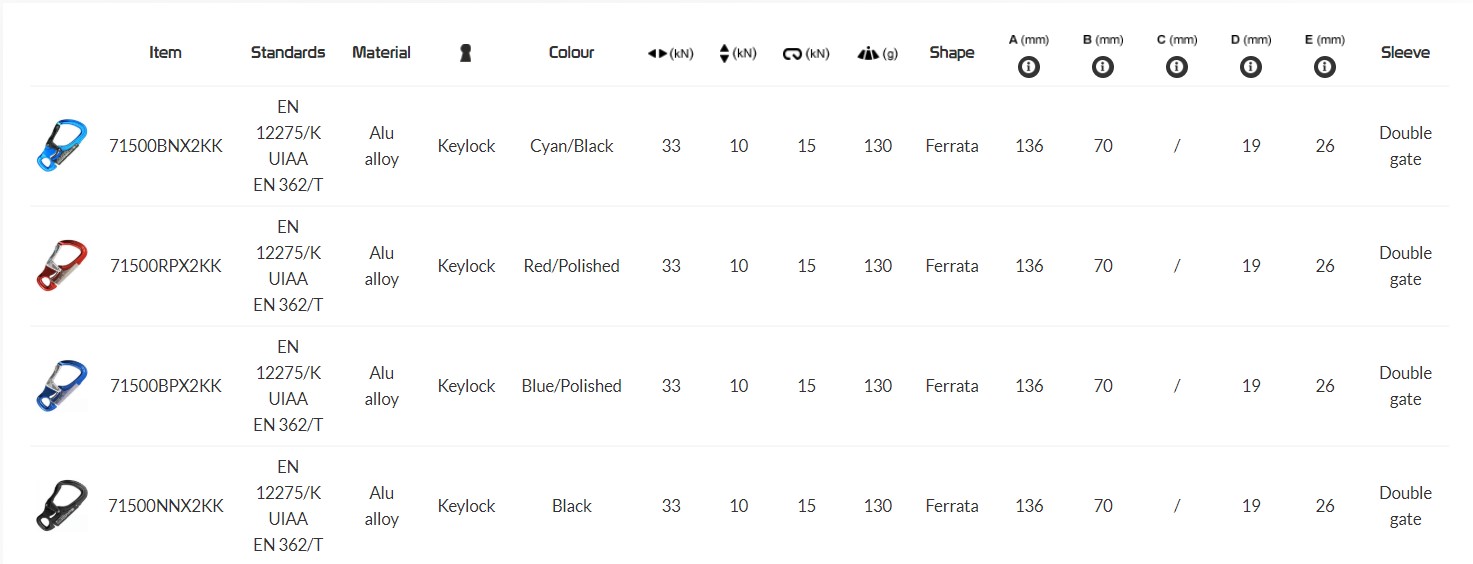This screenshot has width=1473, height=564.
Task: Click the Sleeve column header
Action: 1405,53
